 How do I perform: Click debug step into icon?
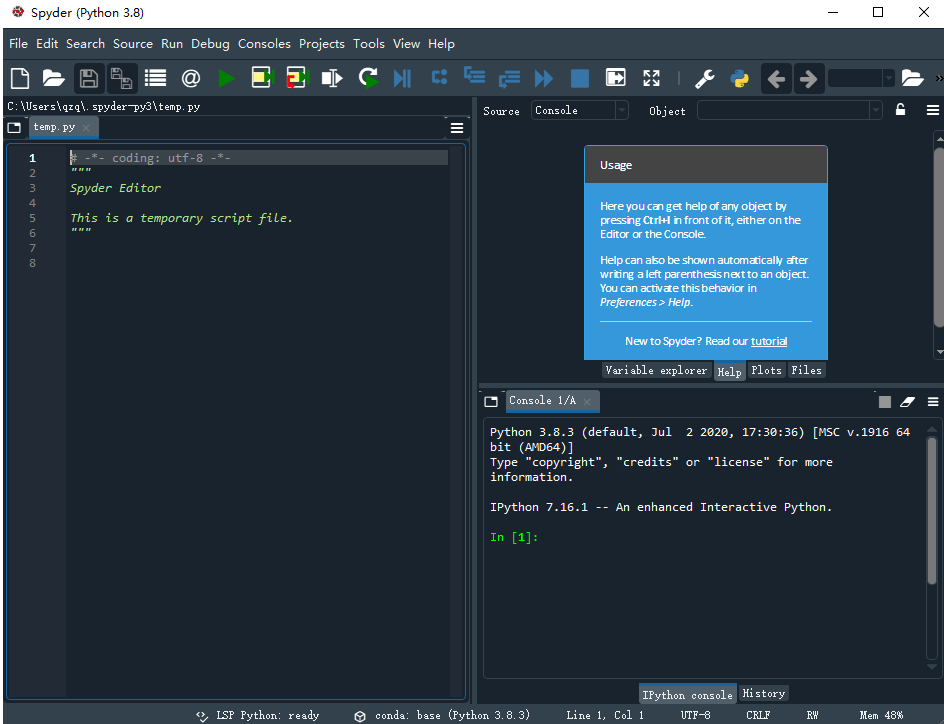(x=474, y=76)
